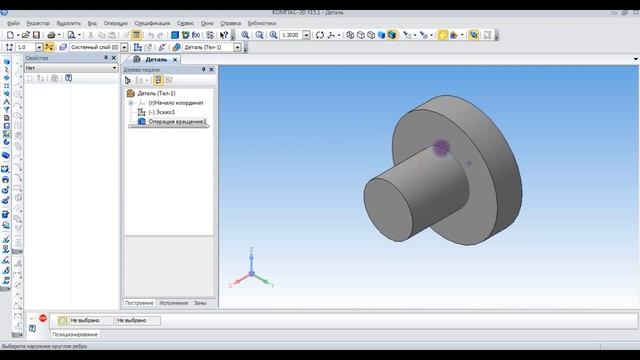Print using the printer icon

tap(51, 35)
